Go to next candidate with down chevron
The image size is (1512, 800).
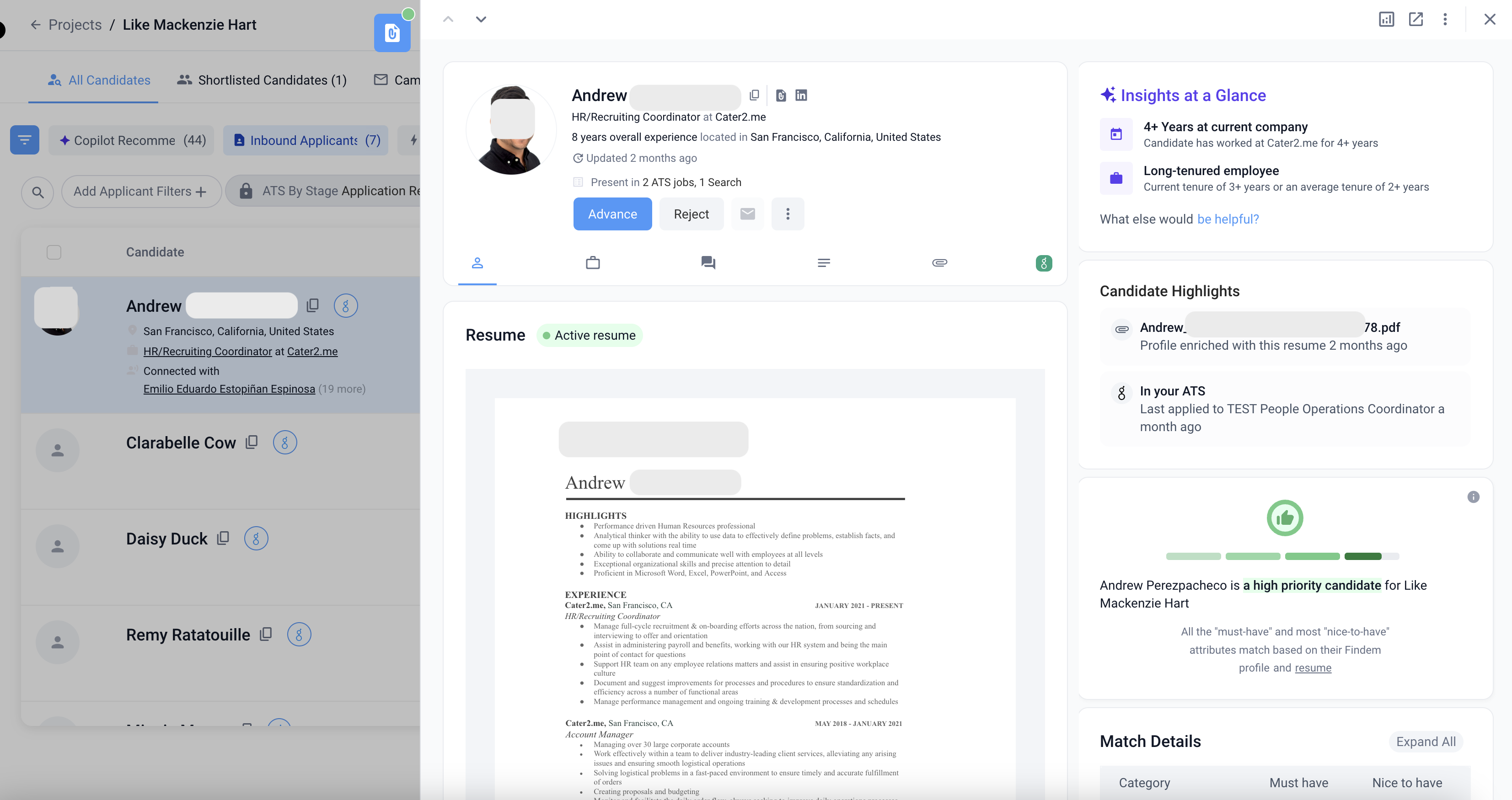coord(481,19)
